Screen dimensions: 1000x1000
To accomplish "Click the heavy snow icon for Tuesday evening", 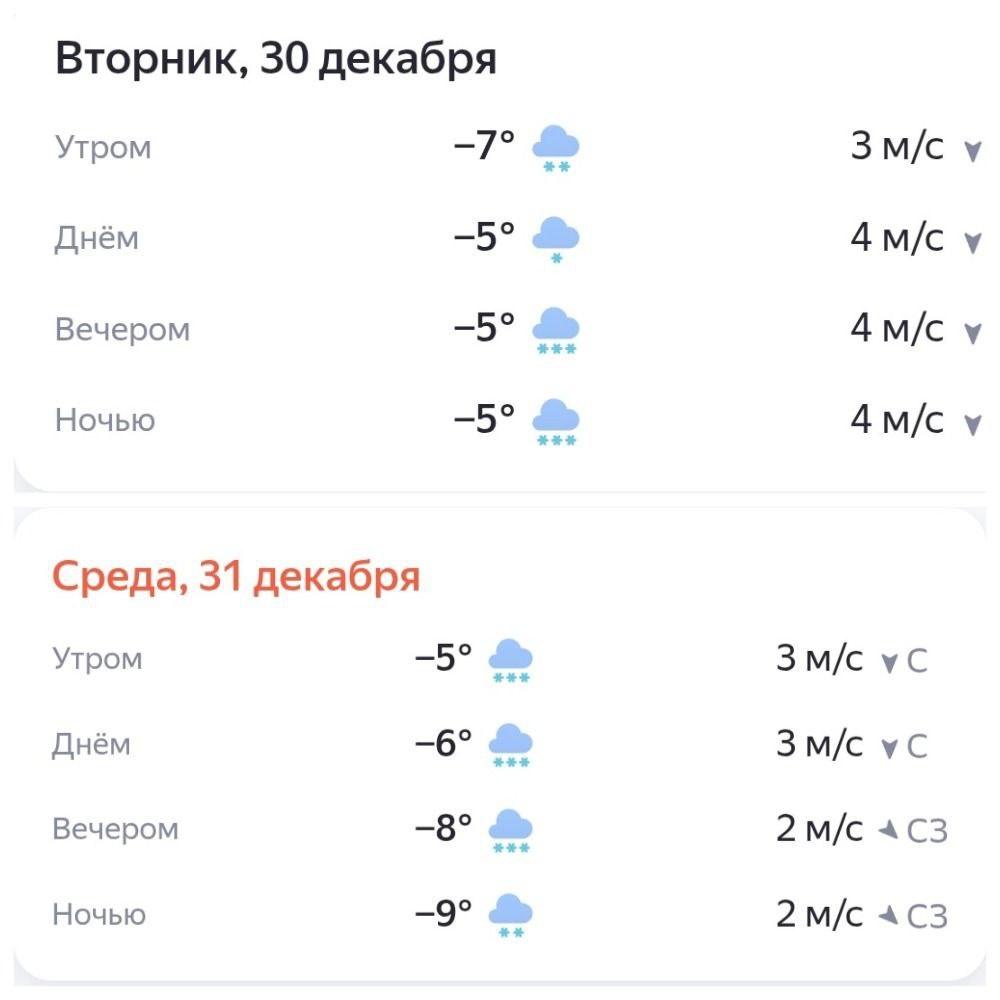I will pos(555,330).
